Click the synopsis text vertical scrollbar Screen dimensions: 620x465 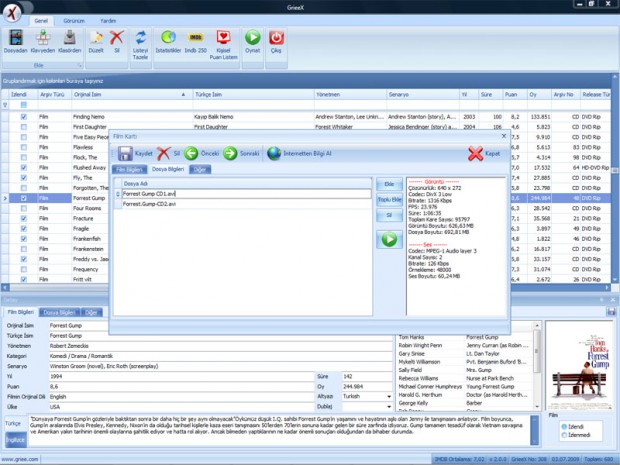pyautogui.click(x=534, y=430)
